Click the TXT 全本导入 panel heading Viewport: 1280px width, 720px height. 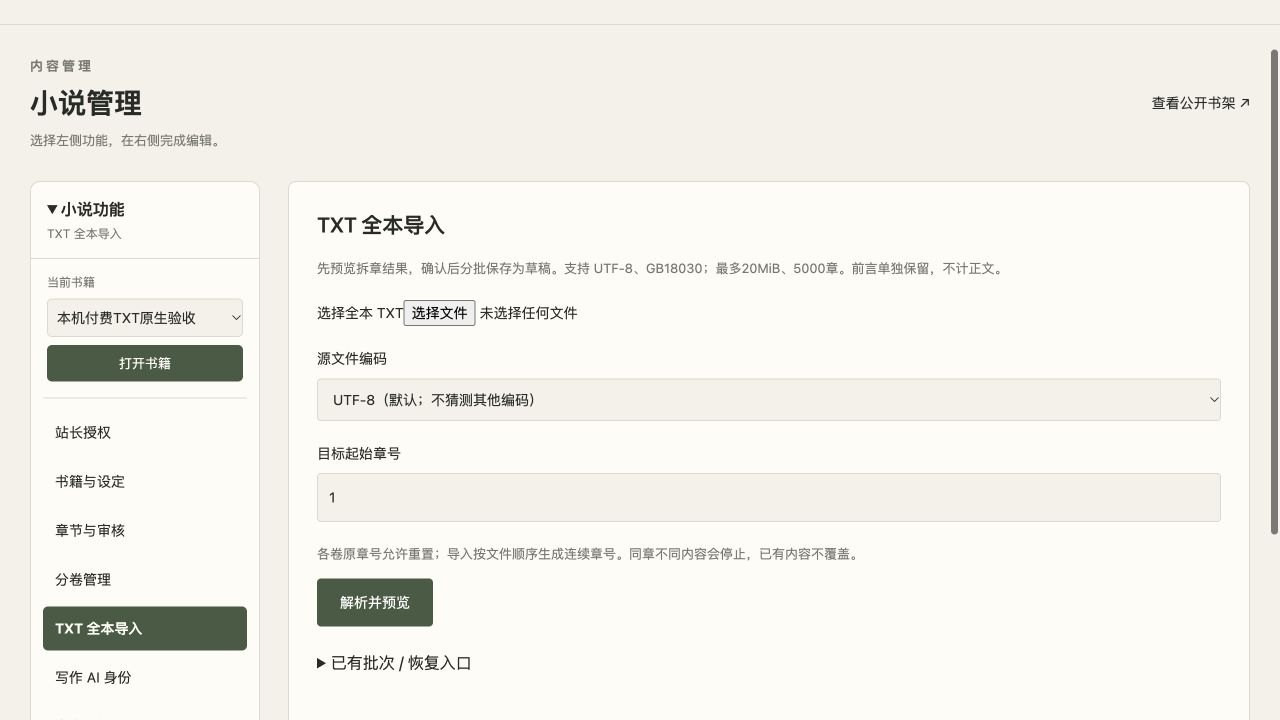381,225
